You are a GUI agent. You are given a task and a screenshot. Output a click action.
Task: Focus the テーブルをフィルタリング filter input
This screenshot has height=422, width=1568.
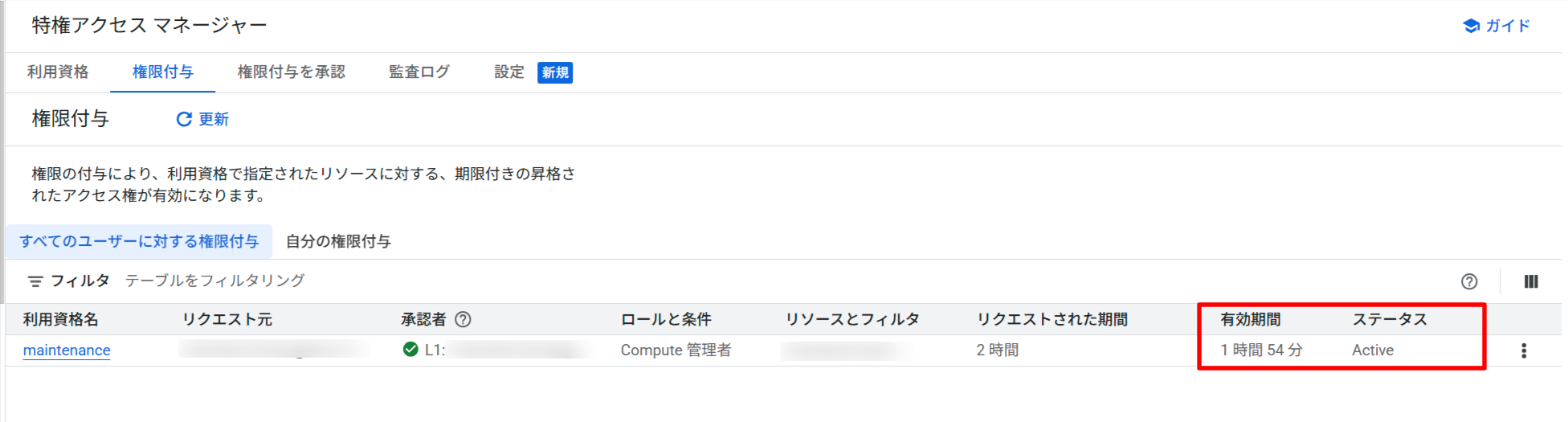pyautogui.click(x=214, y=281)
